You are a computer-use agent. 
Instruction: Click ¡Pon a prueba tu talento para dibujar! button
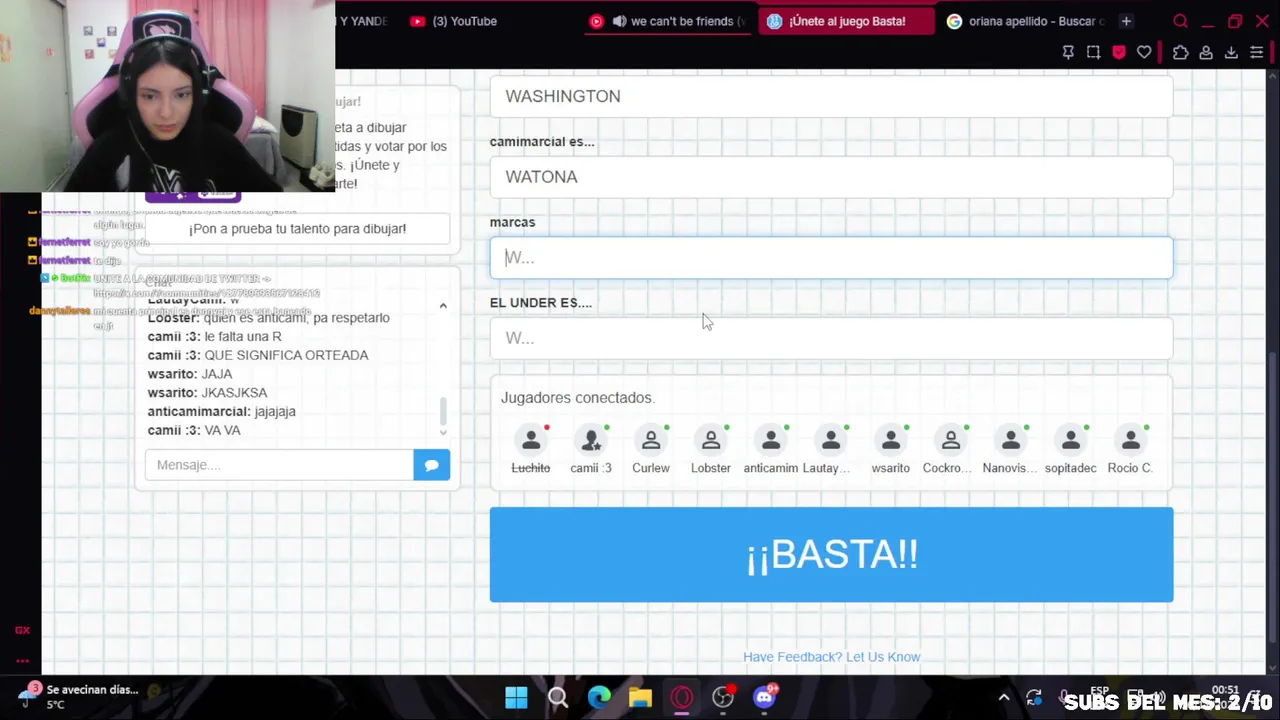(x=297, y=229)
